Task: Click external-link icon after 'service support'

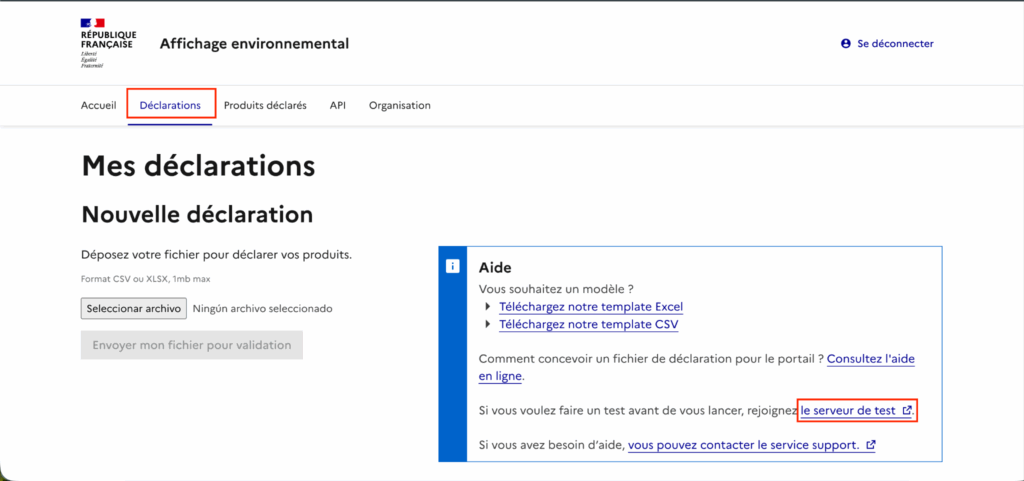Action: [x=870, y=445]
